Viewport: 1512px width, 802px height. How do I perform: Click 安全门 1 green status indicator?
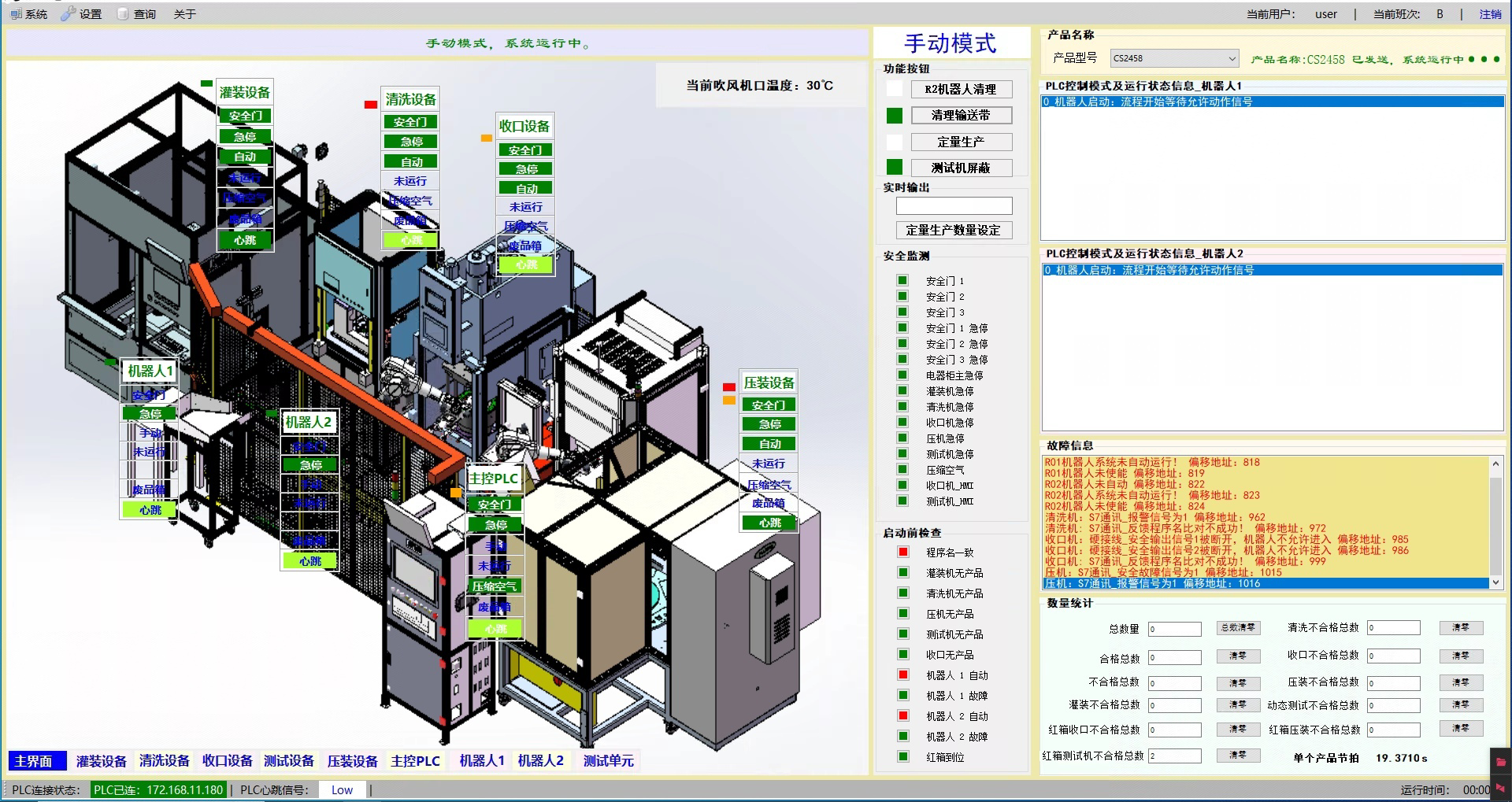click(x=902, y=280)
